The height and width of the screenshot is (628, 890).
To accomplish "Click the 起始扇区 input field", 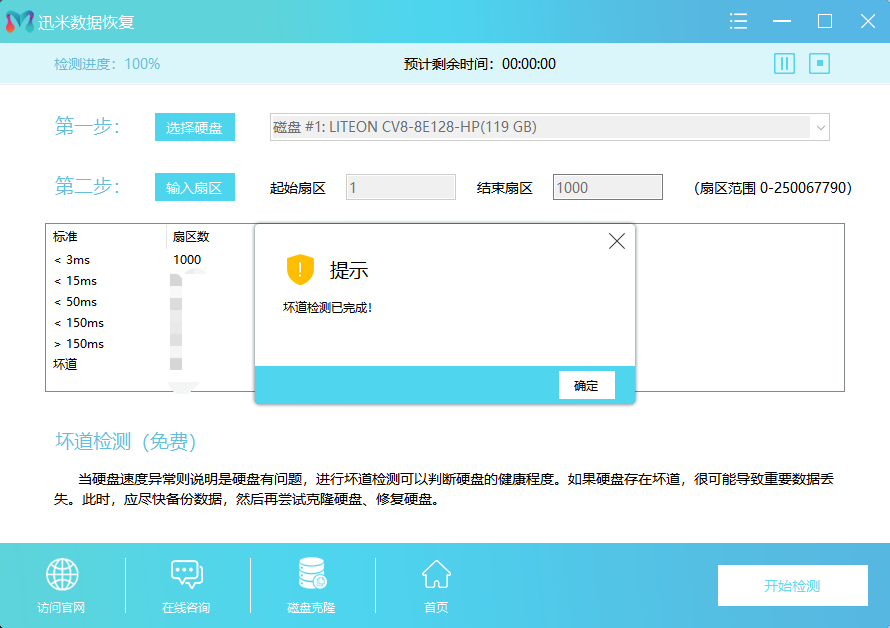I will click(400, 186).
